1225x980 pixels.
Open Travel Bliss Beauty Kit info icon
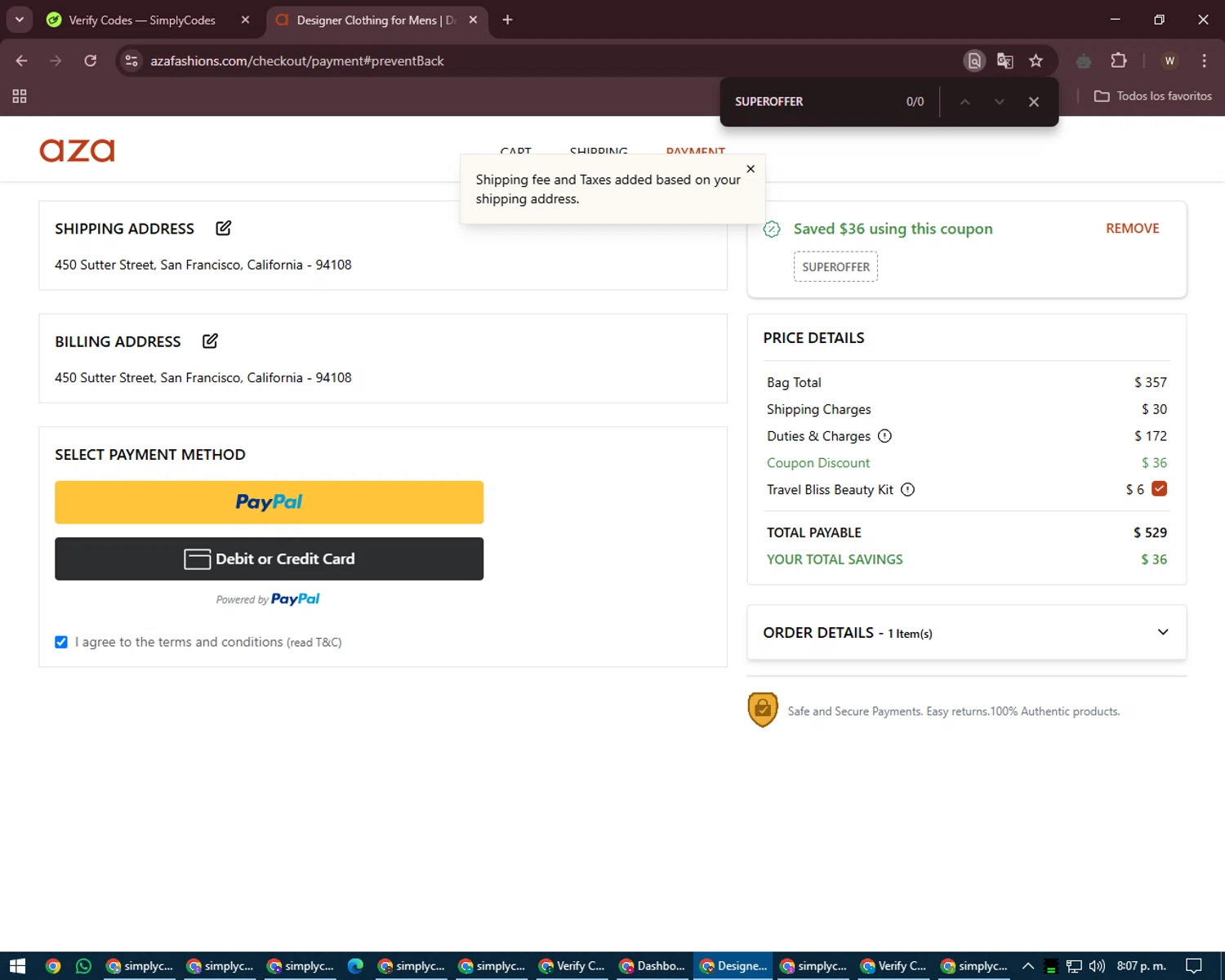pyautogui.click(x=907, y=490)
